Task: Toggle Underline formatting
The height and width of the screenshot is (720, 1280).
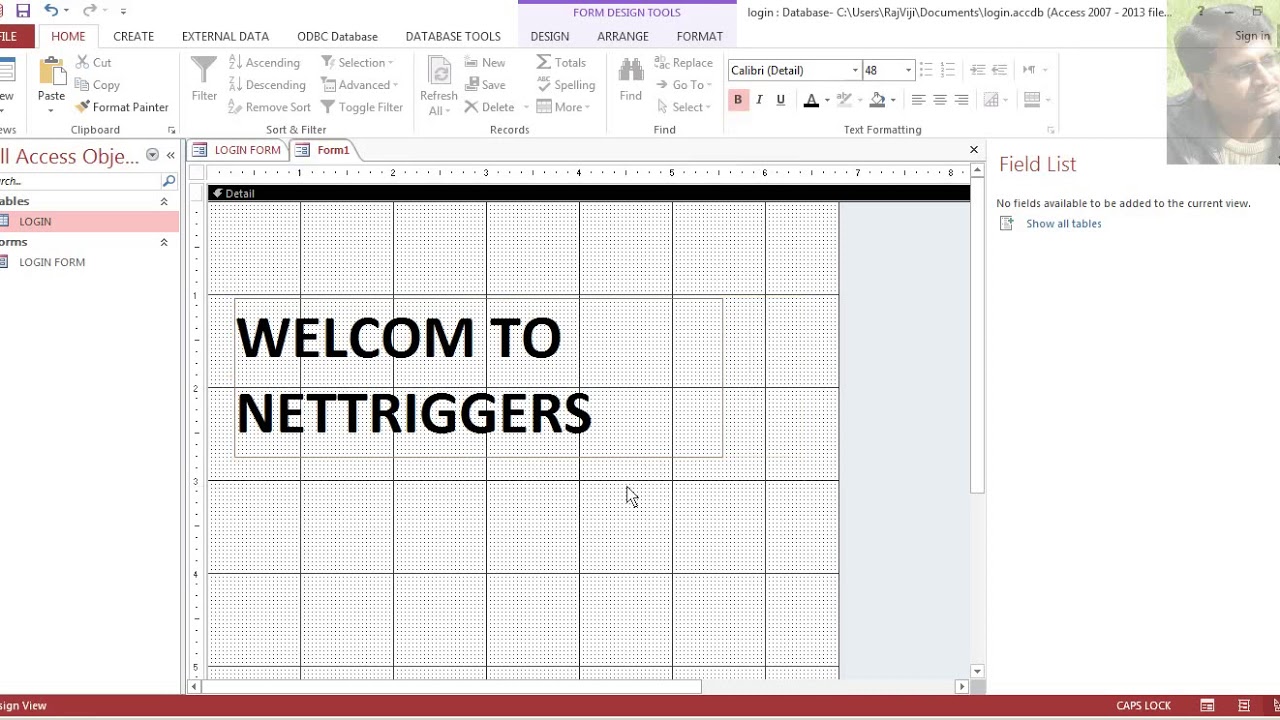Action: tap(781, 100)
